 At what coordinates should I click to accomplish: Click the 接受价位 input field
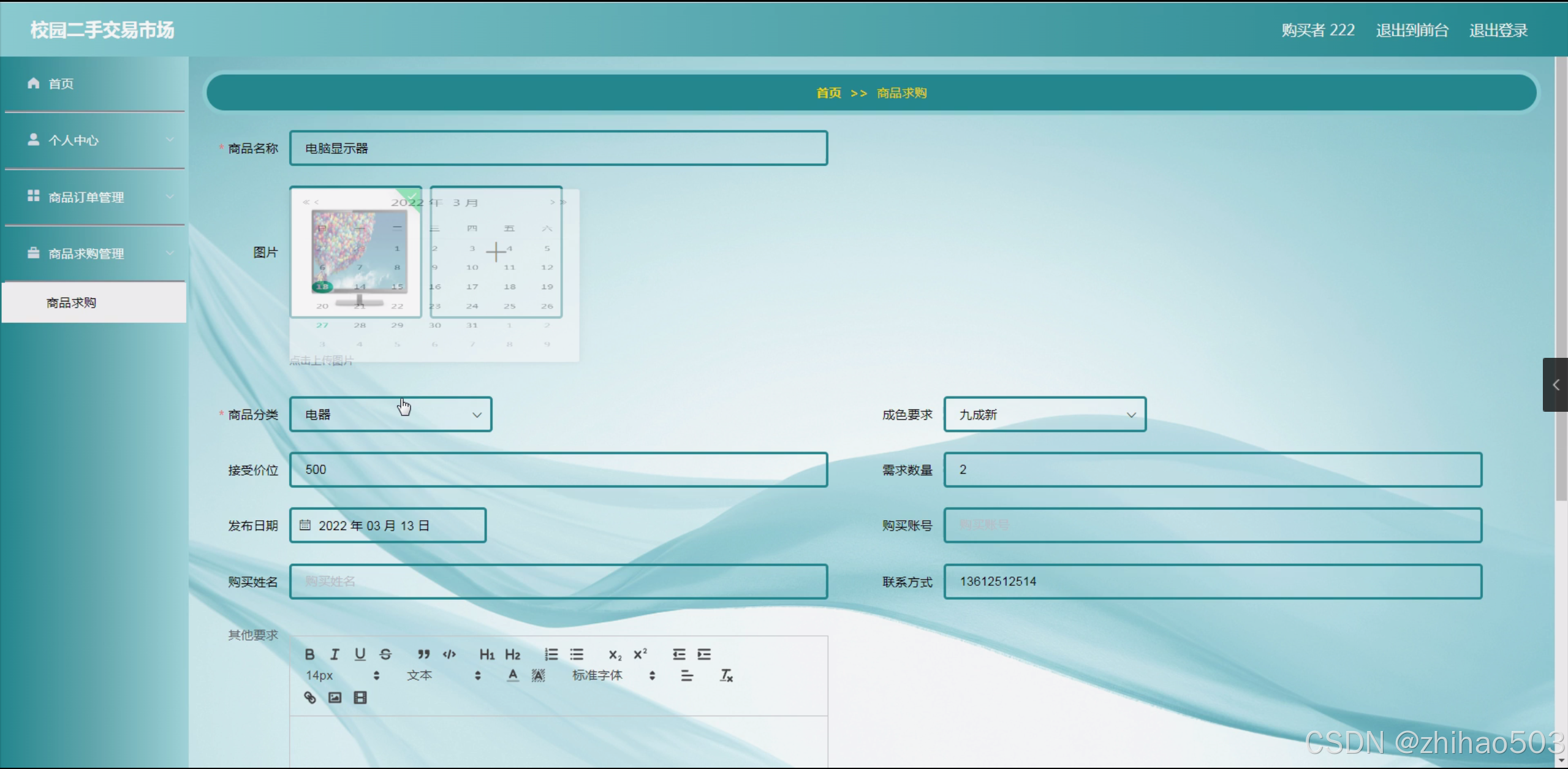tap(558, 469)
